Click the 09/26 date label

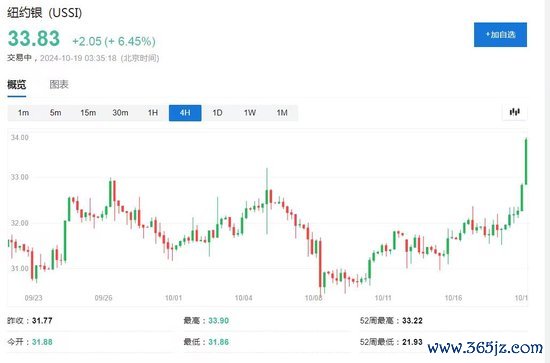[x=103, y=298]
